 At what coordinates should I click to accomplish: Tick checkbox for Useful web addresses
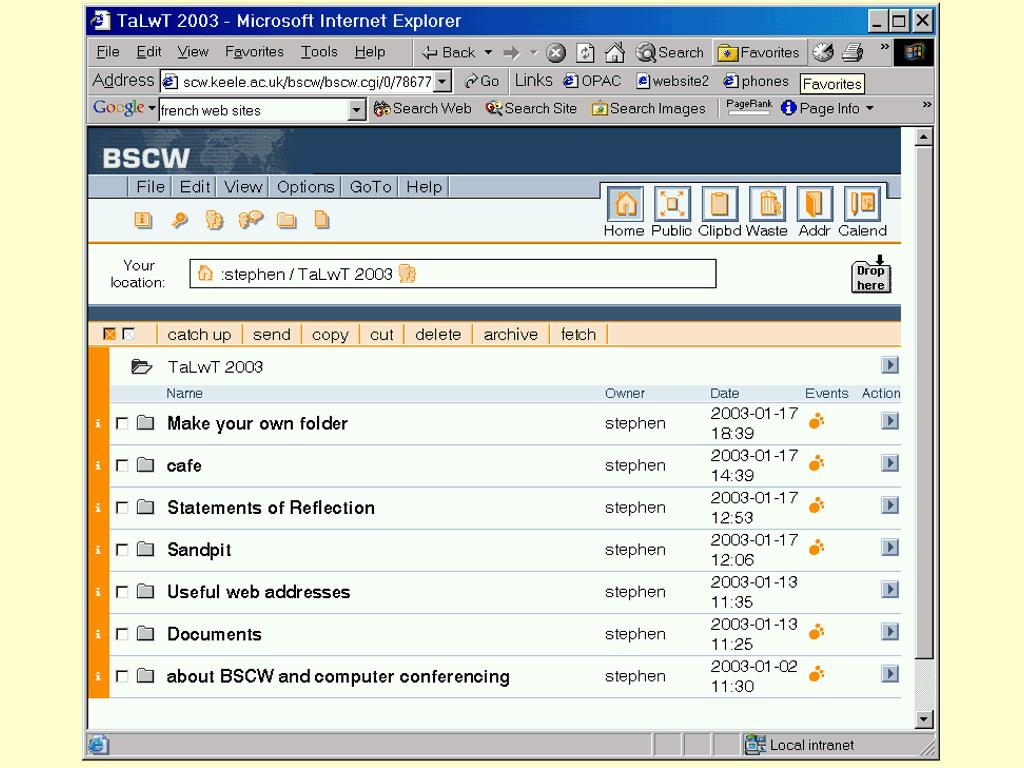tap(121, 592)
